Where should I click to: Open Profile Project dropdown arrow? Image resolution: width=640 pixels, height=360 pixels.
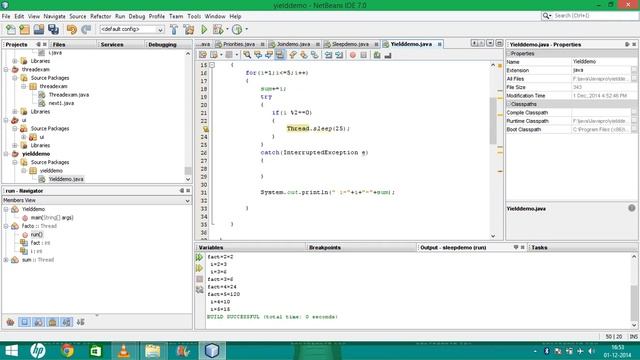point(247,29)
